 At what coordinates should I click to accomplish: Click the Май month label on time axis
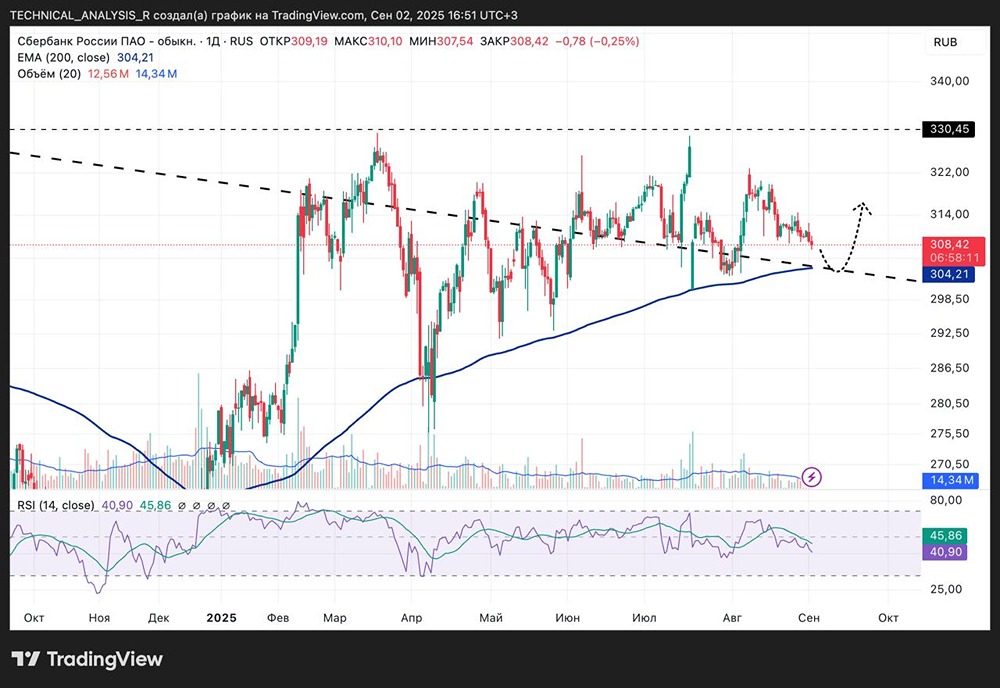491,618
